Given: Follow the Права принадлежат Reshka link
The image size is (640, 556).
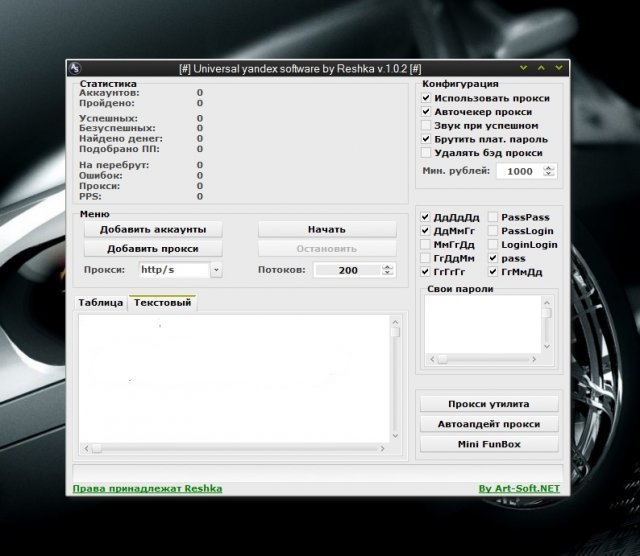Looking at the screenshot, I should 147,489.
